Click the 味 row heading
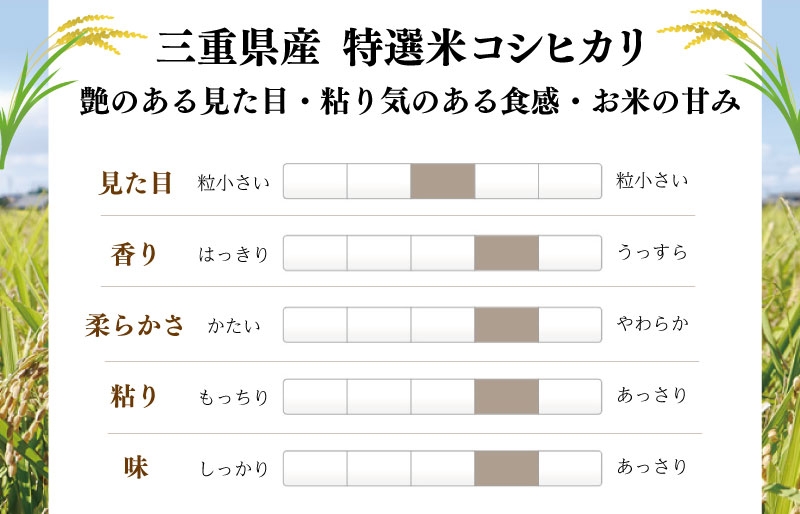 [x=135, y=468]
